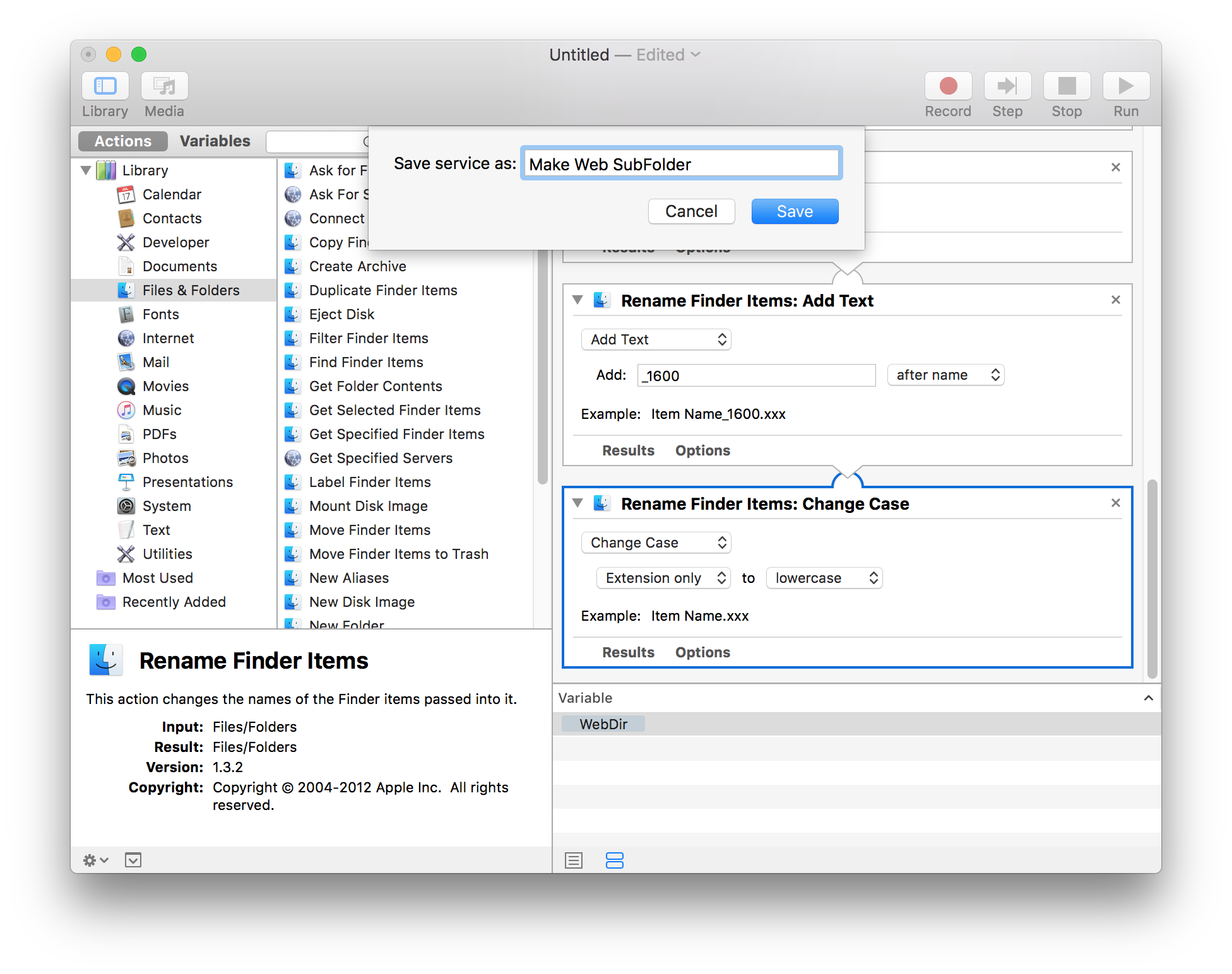Open the Media browser
Viewport: 1232px width, 974px height.
click(164, 86)
